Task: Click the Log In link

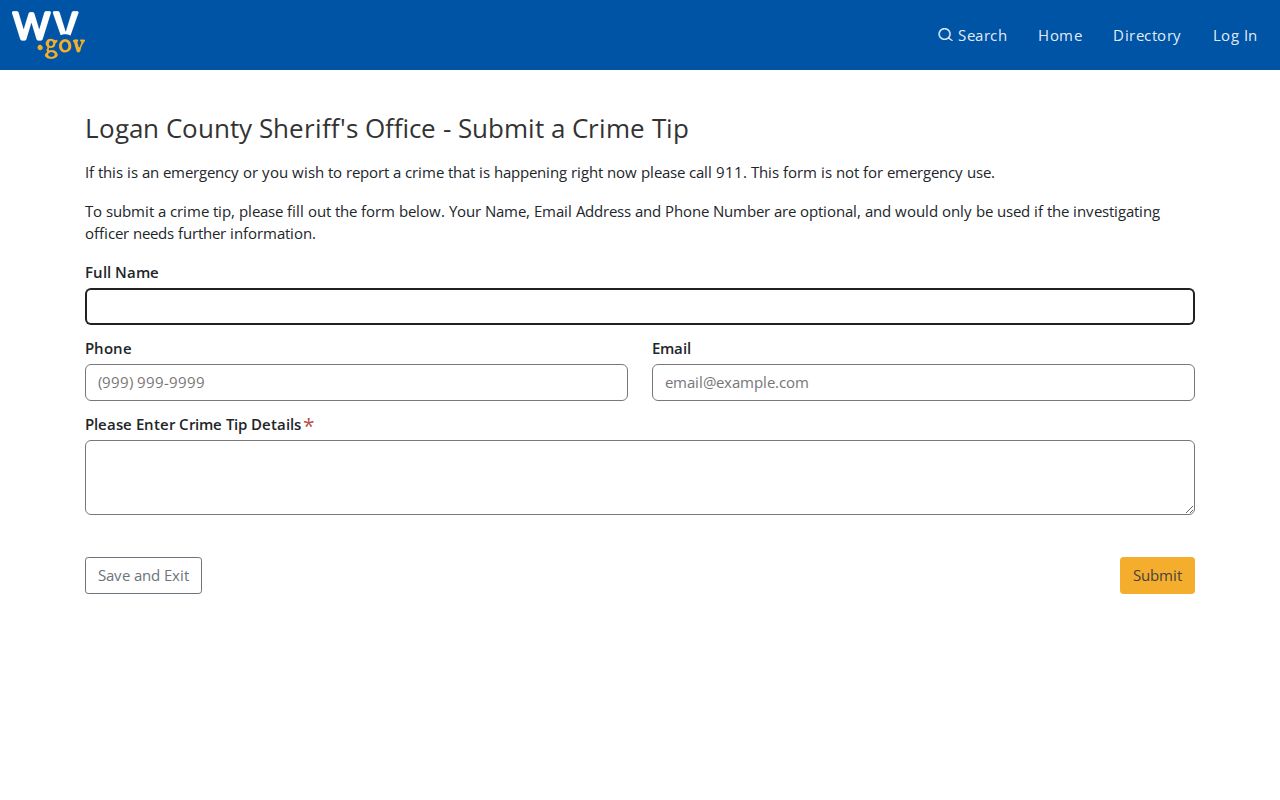Action: point(1235,35)
